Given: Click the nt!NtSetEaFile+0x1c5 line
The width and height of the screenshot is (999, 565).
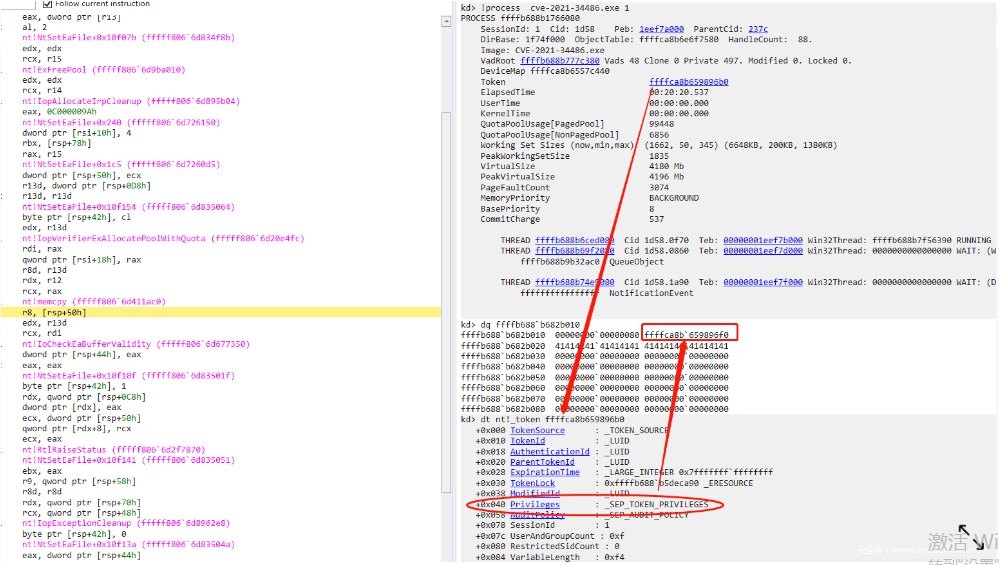Looking at the screenshot, I should pos(120,164).
